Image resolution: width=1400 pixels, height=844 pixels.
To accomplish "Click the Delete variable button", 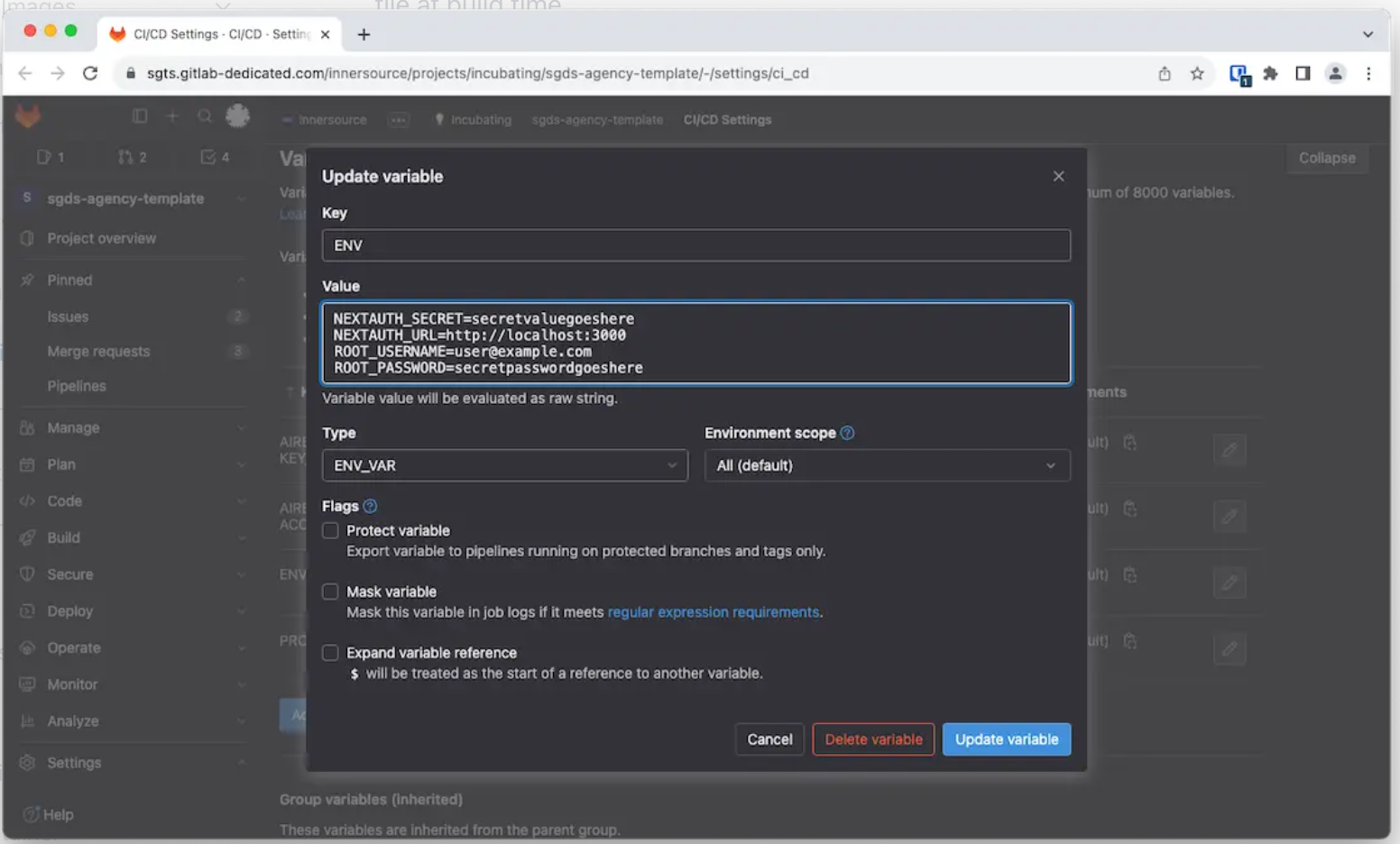I will pyautogui.click(x=872, y=739).
